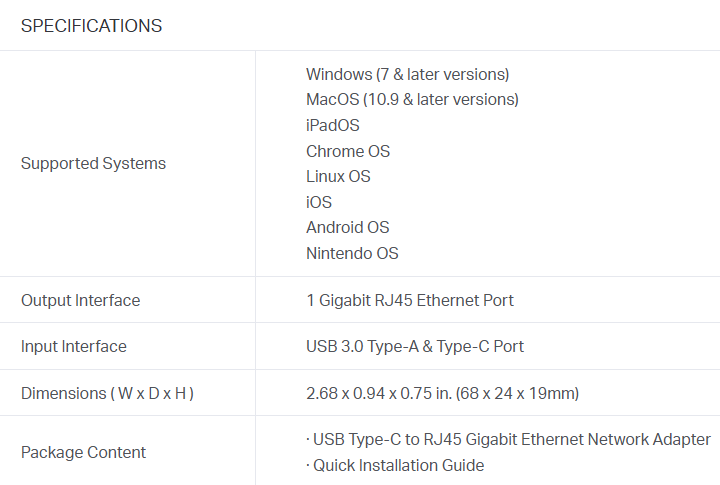Select the 2.68 x 0.94 x 0.75 in. value
Viewport: 720px width, 485px height.
click(x=378, y=393)
